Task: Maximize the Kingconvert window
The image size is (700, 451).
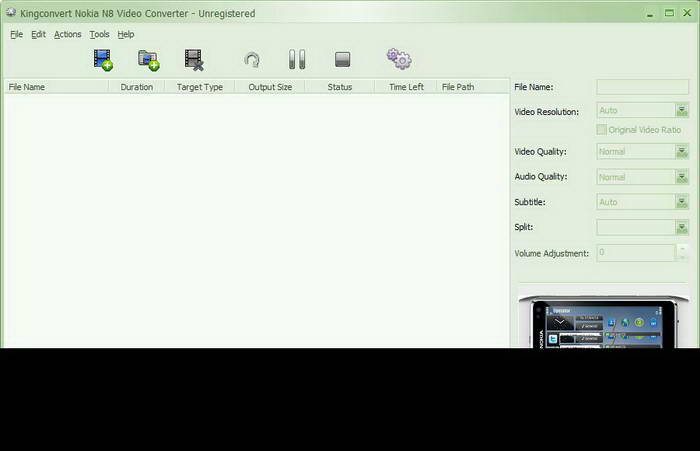Action: (x=669, y=13)
